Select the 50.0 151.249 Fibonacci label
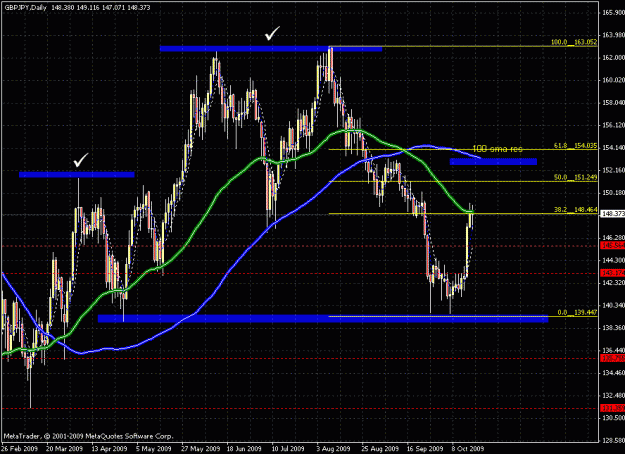The height and width of the screenshot is (454, 625). point(575,177)
